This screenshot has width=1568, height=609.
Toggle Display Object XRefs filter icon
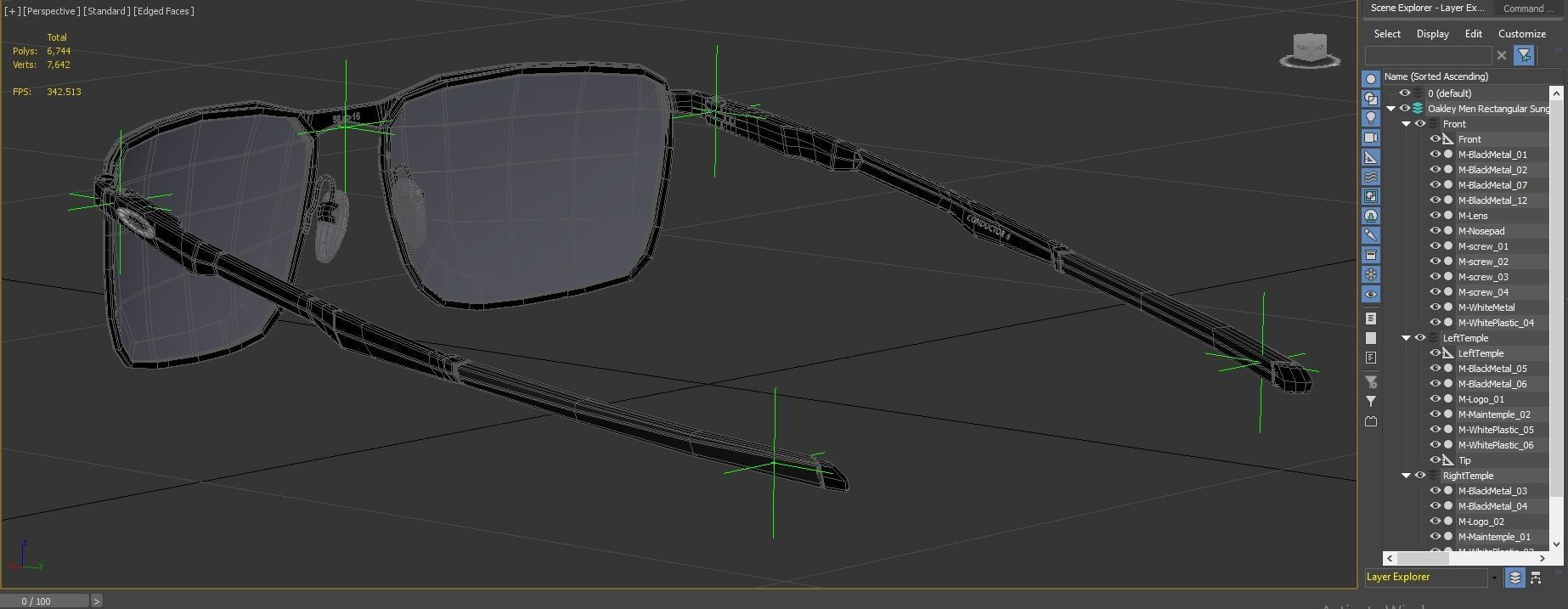click(1370, 216)
